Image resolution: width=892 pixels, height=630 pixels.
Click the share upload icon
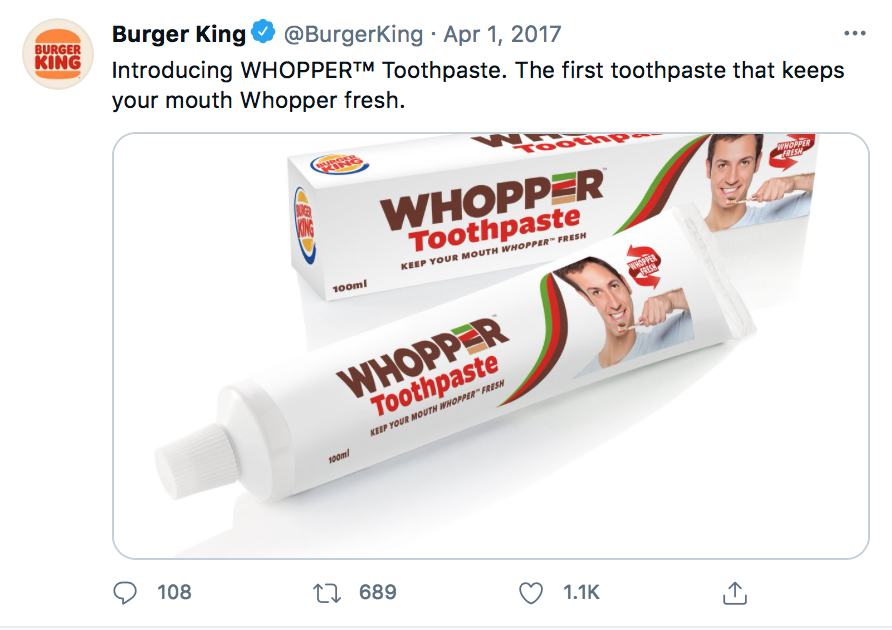point(735,593)
